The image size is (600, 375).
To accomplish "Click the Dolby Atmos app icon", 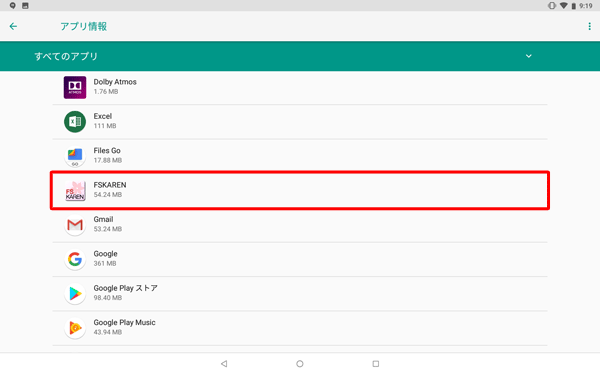I will click(x=75, y=87).
